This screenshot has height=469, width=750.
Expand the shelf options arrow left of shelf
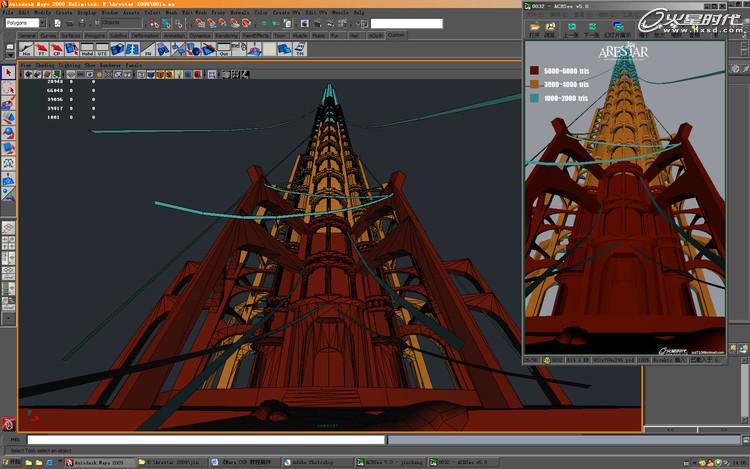click(x=10, y=53)
